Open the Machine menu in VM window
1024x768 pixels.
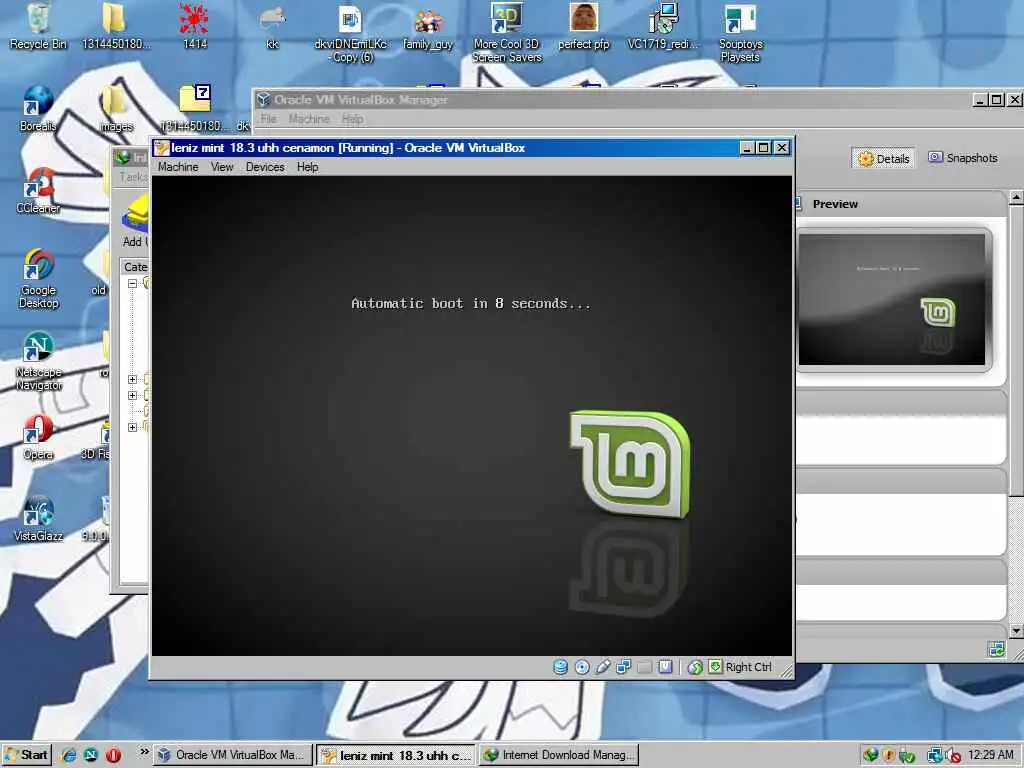point(178,167)
